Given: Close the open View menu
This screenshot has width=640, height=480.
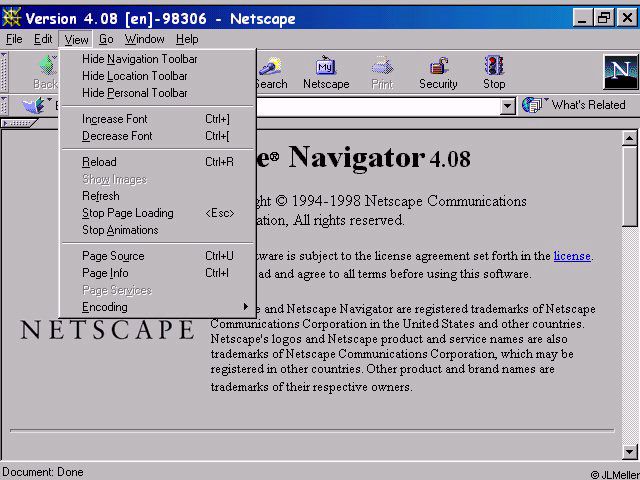Looking at the screenshot, I should pyautogui.click(x=76, y=40).
